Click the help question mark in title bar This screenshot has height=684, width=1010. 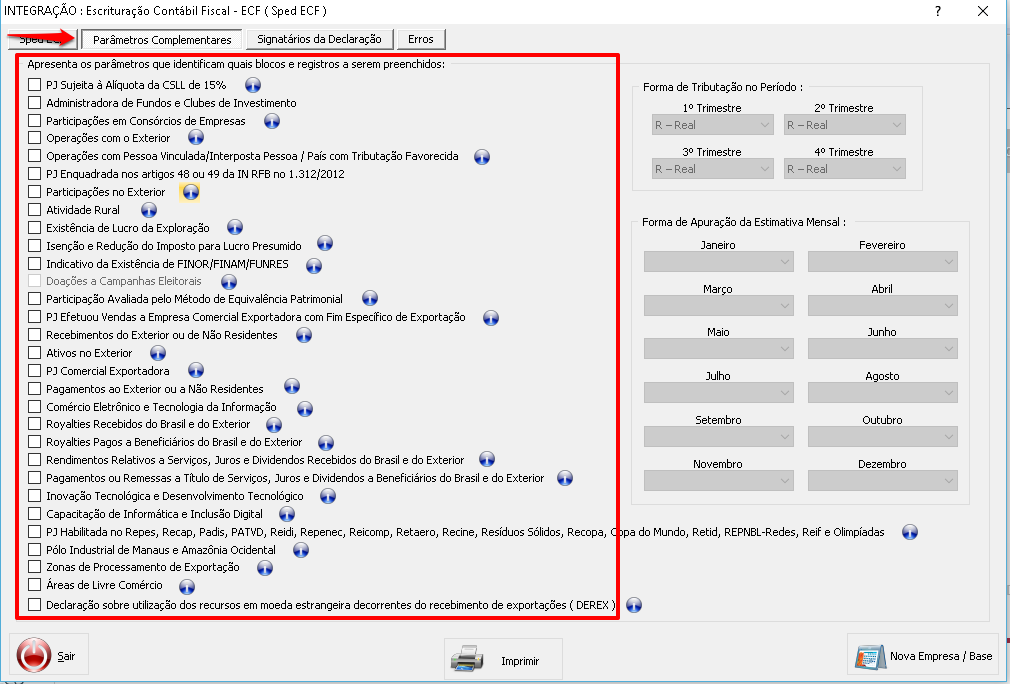(937, 11)
